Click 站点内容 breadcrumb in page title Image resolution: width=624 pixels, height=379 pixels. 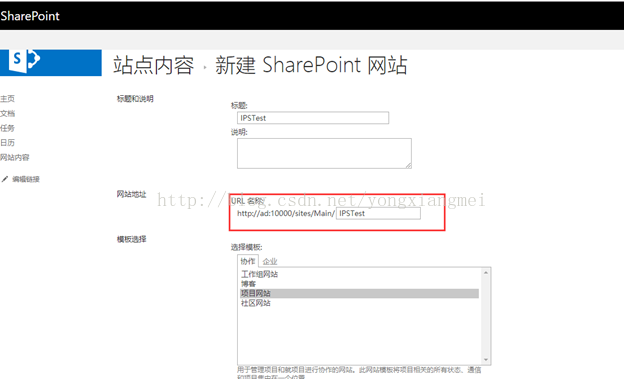pyautogui.click(x=154, y=65)
